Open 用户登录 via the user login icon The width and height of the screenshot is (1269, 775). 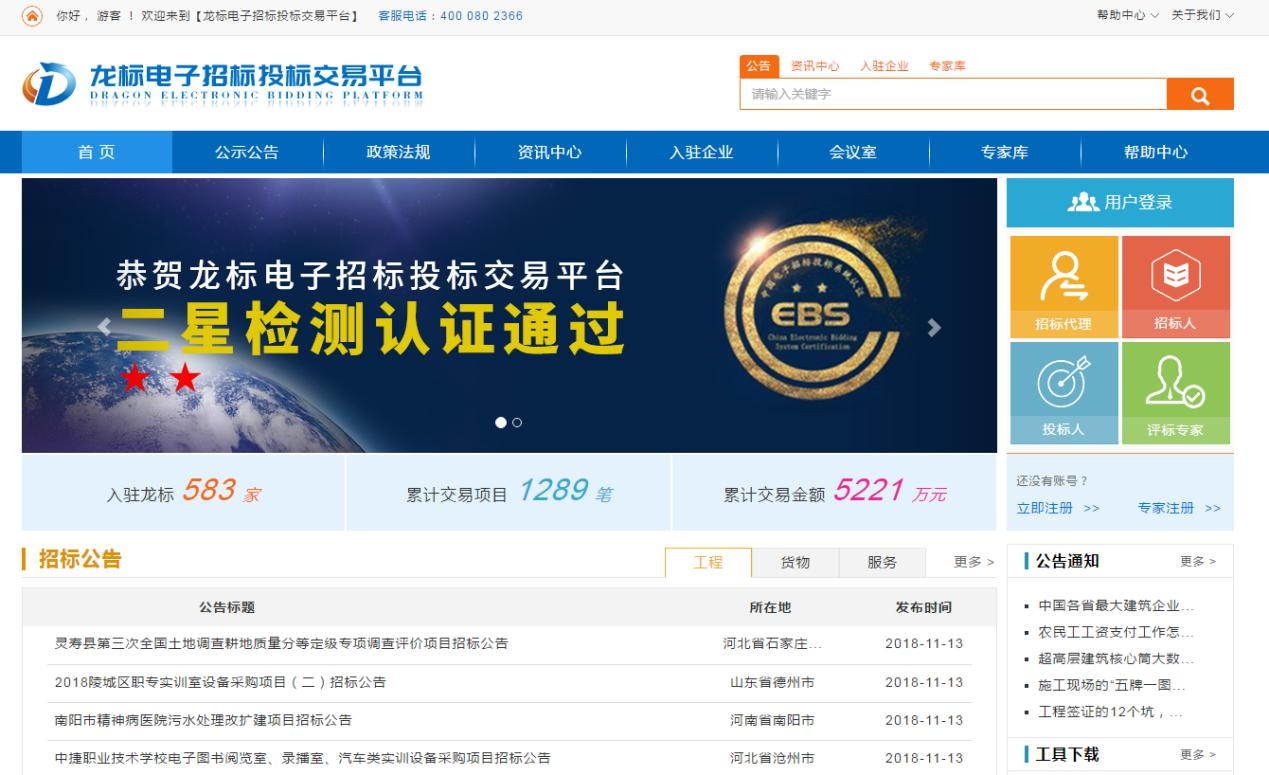[1119, 202]
